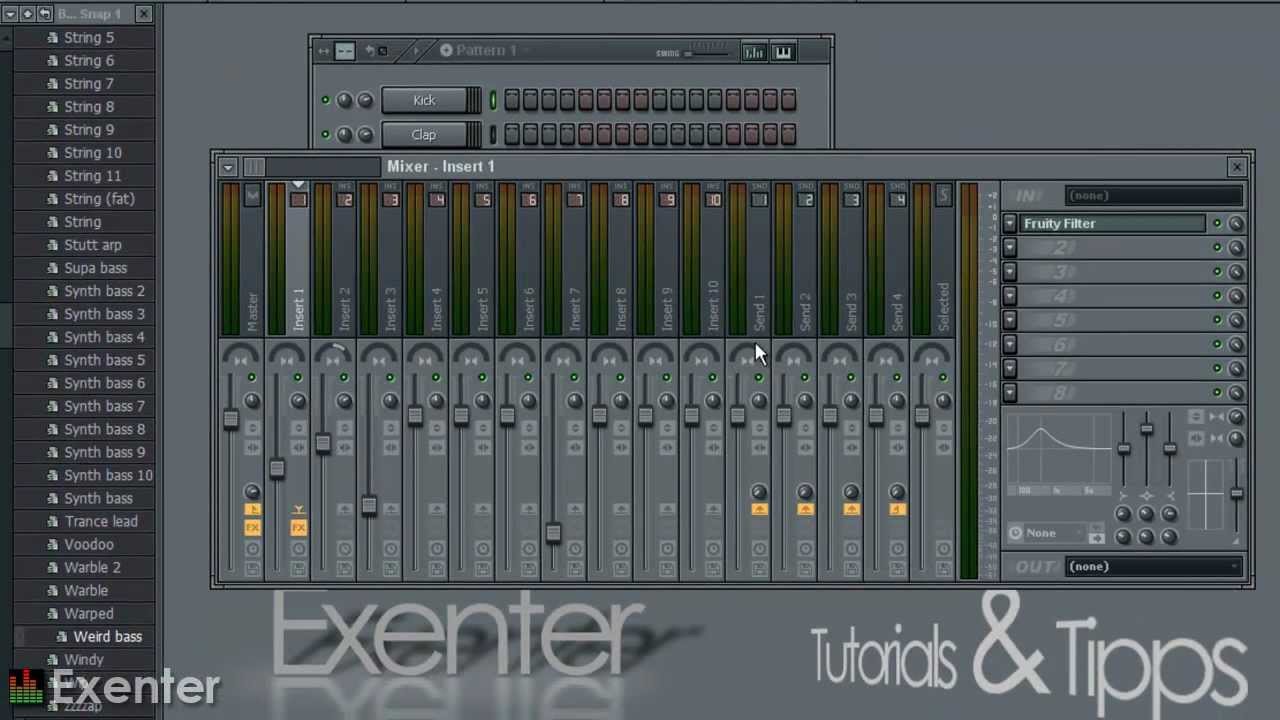
Task: Click the Fruity Filter effect slot
Action: click(1112, 224)
